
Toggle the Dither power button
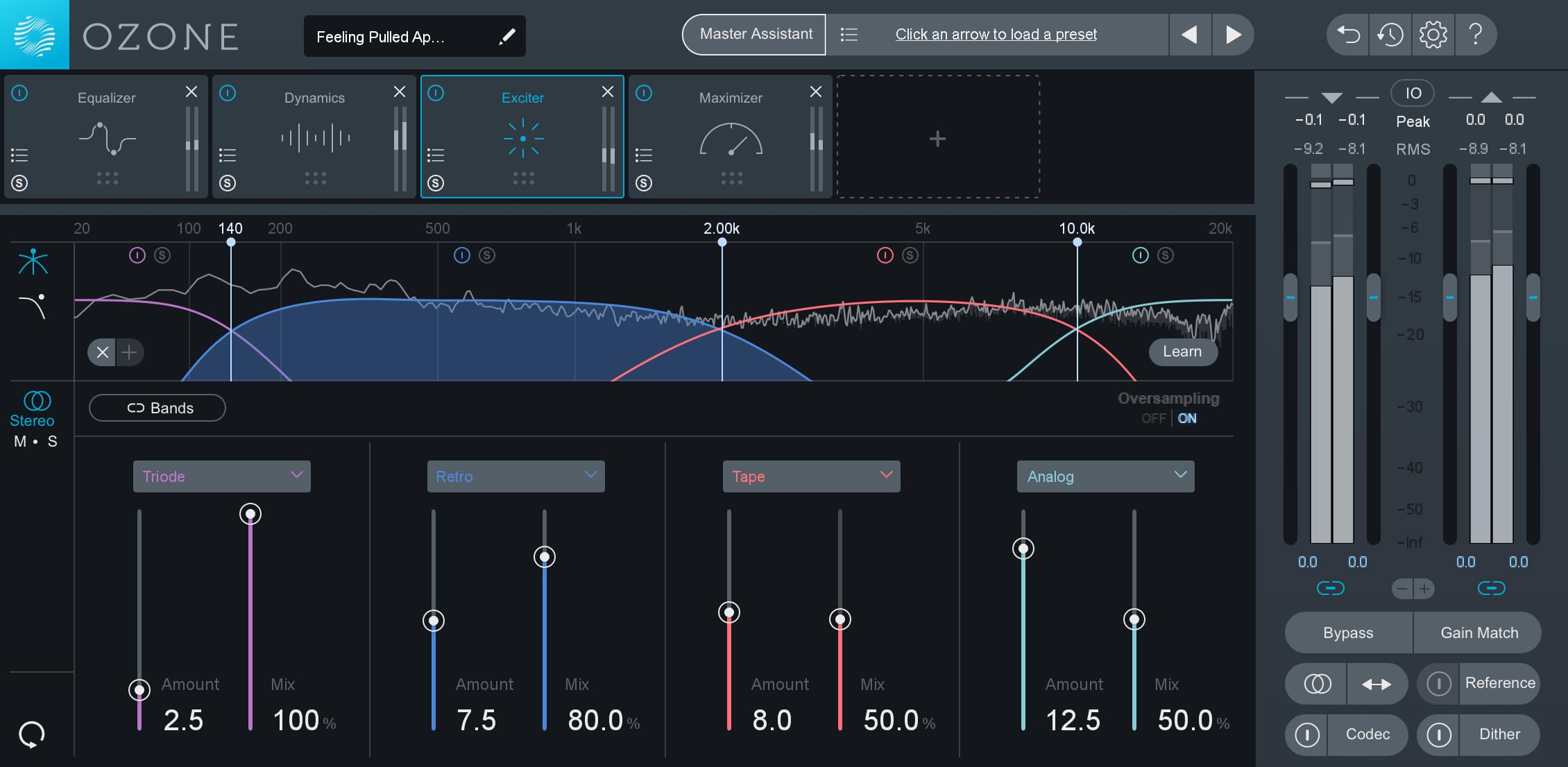click(1438, 734)
